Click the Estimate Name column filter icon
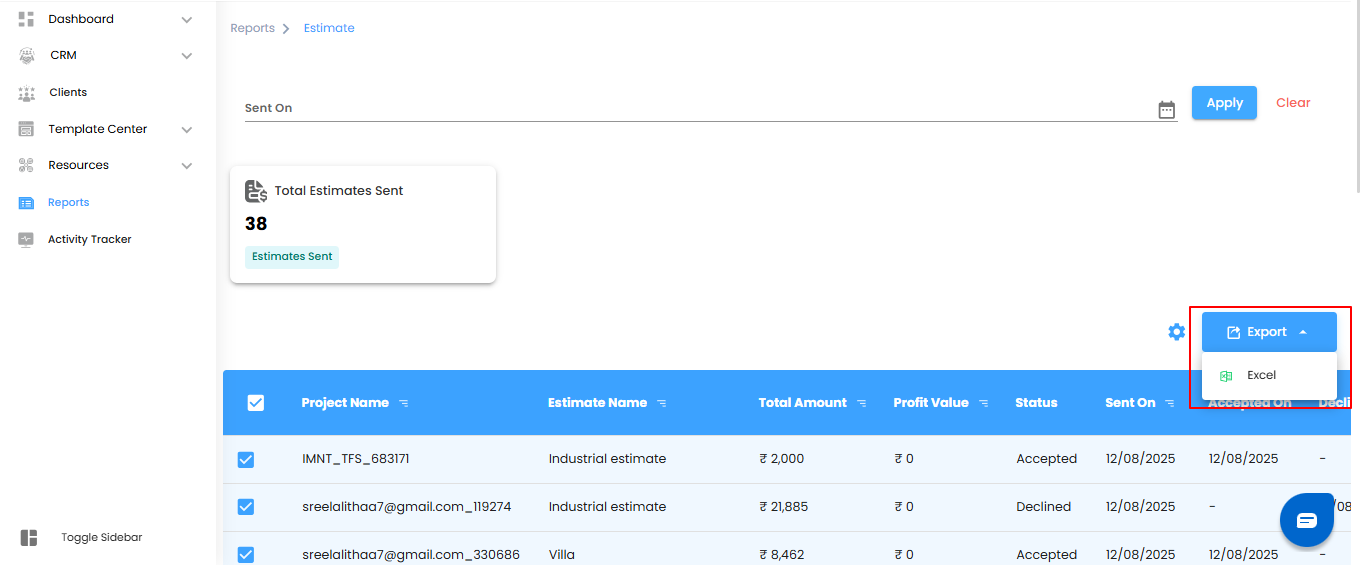This screenshot has height=565, width=1363. (662, 403)
